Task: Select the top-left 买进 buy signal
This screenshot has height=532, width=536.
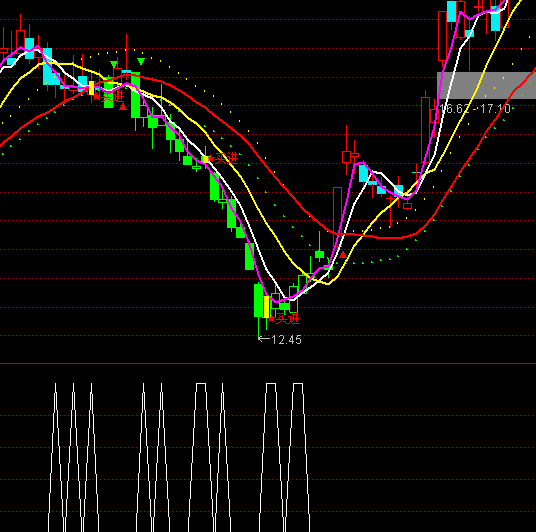Action: point(113,97)
